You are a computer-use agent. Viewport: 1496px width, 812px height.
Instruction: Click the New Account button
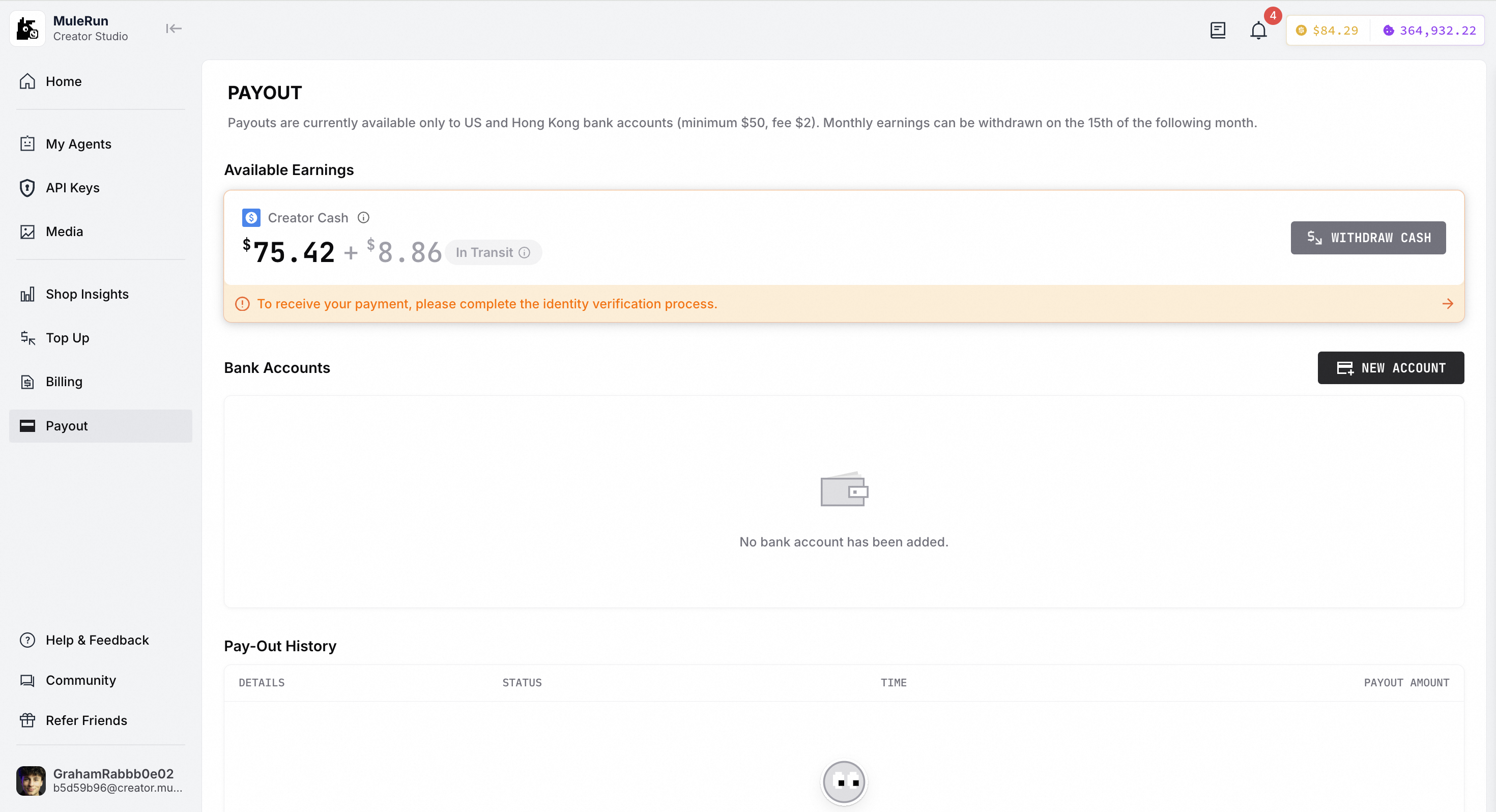(1390, 368)
